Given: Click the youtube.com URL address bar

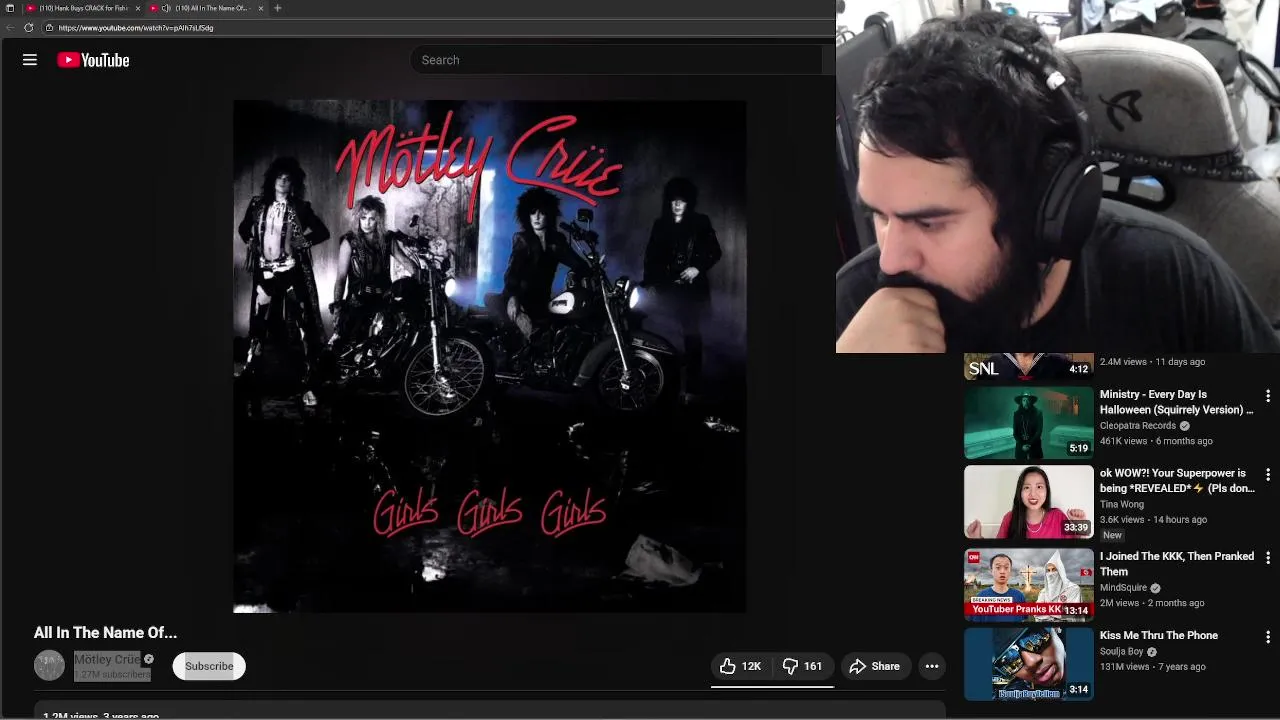Looking at the screenshot, I should tap(440, 28).
